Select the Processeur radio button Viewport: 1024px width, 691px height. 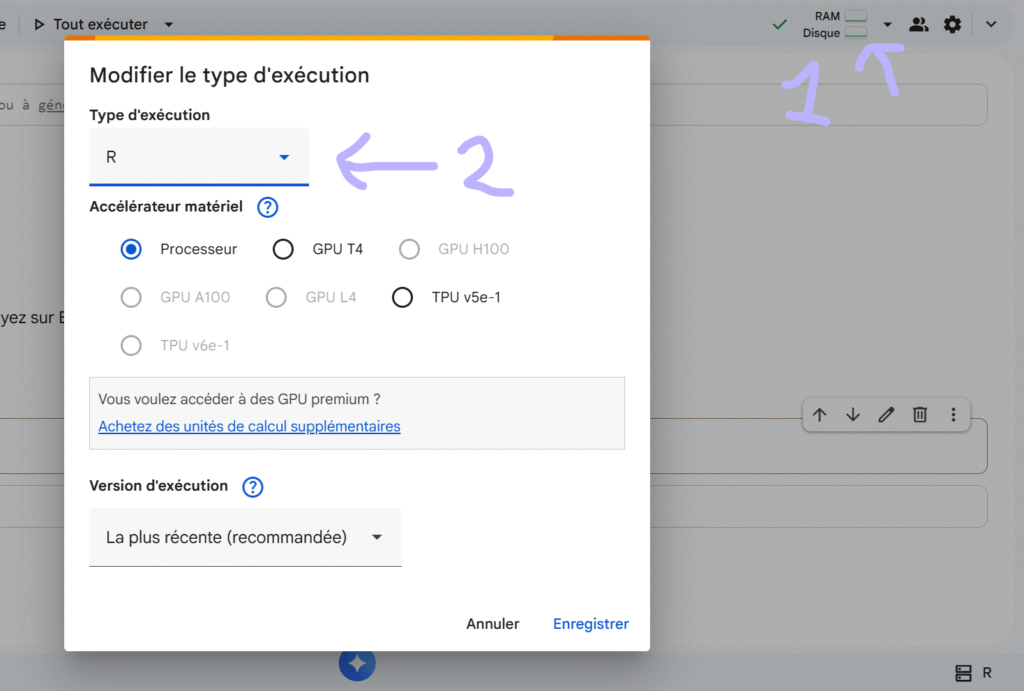tap(131, 249)
